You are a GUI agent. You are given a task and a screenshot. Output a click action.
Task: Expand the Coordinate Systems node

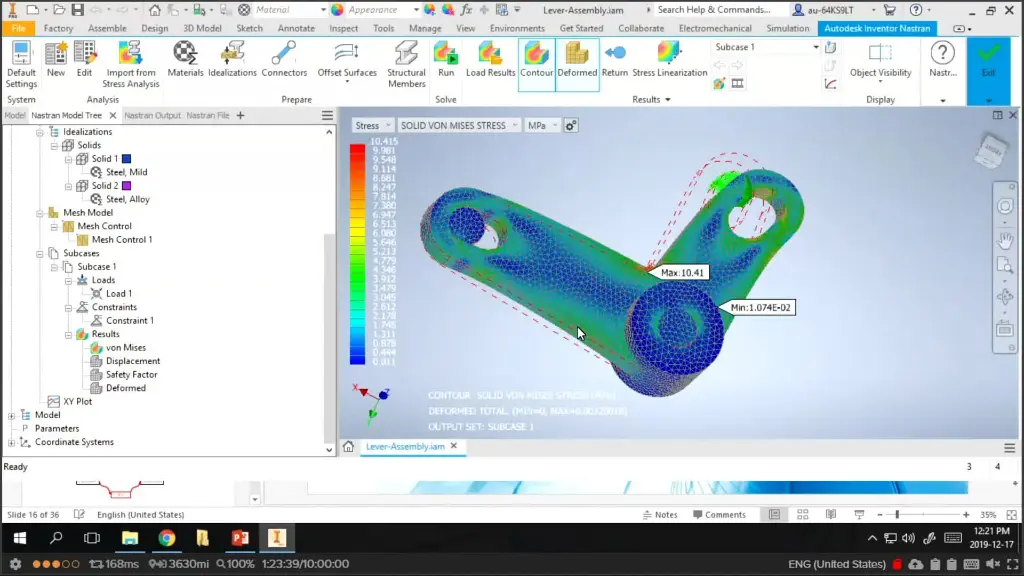coord(11,442)
